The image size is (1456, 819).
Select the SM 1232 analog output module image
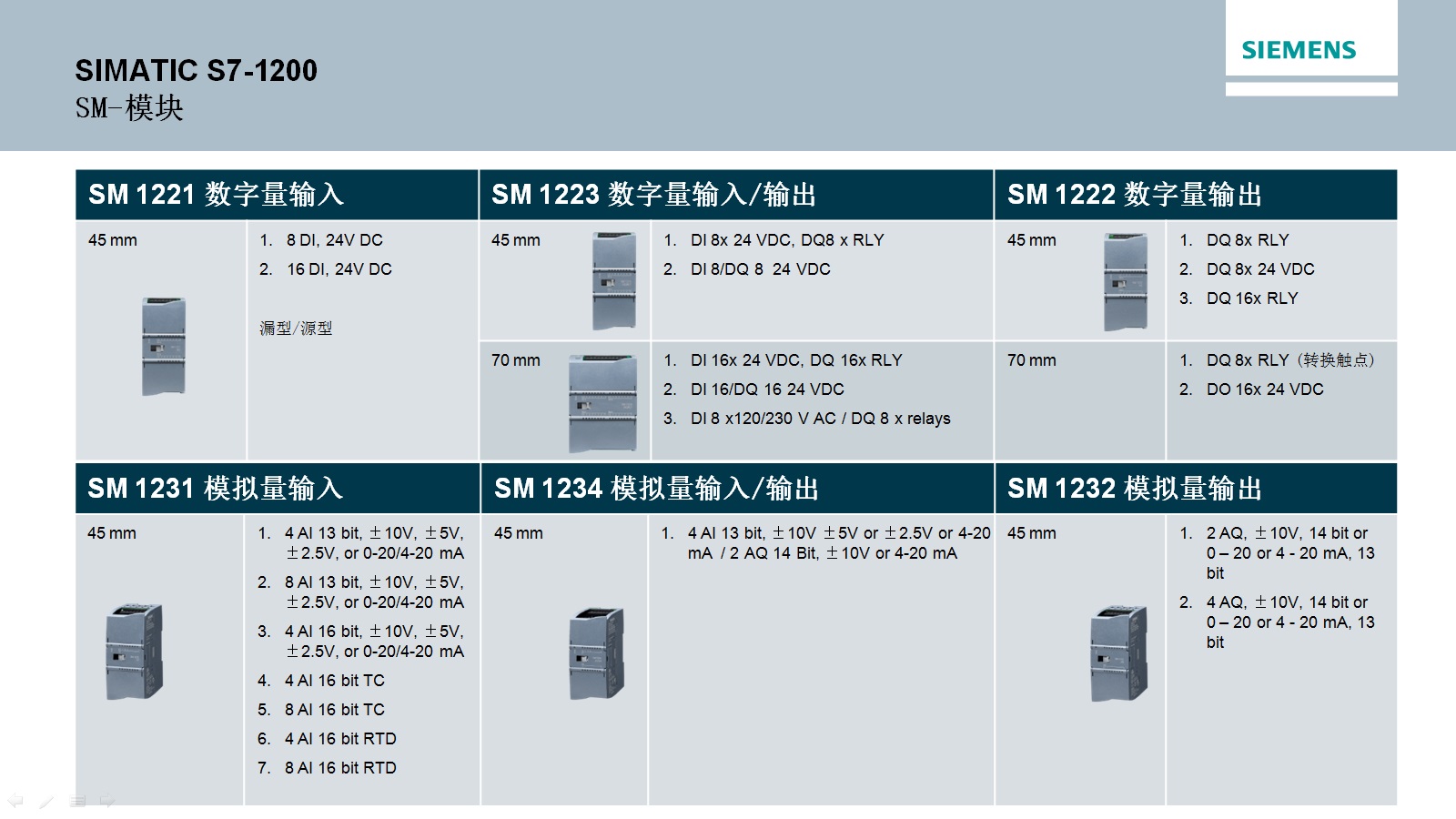(1119, 653)
